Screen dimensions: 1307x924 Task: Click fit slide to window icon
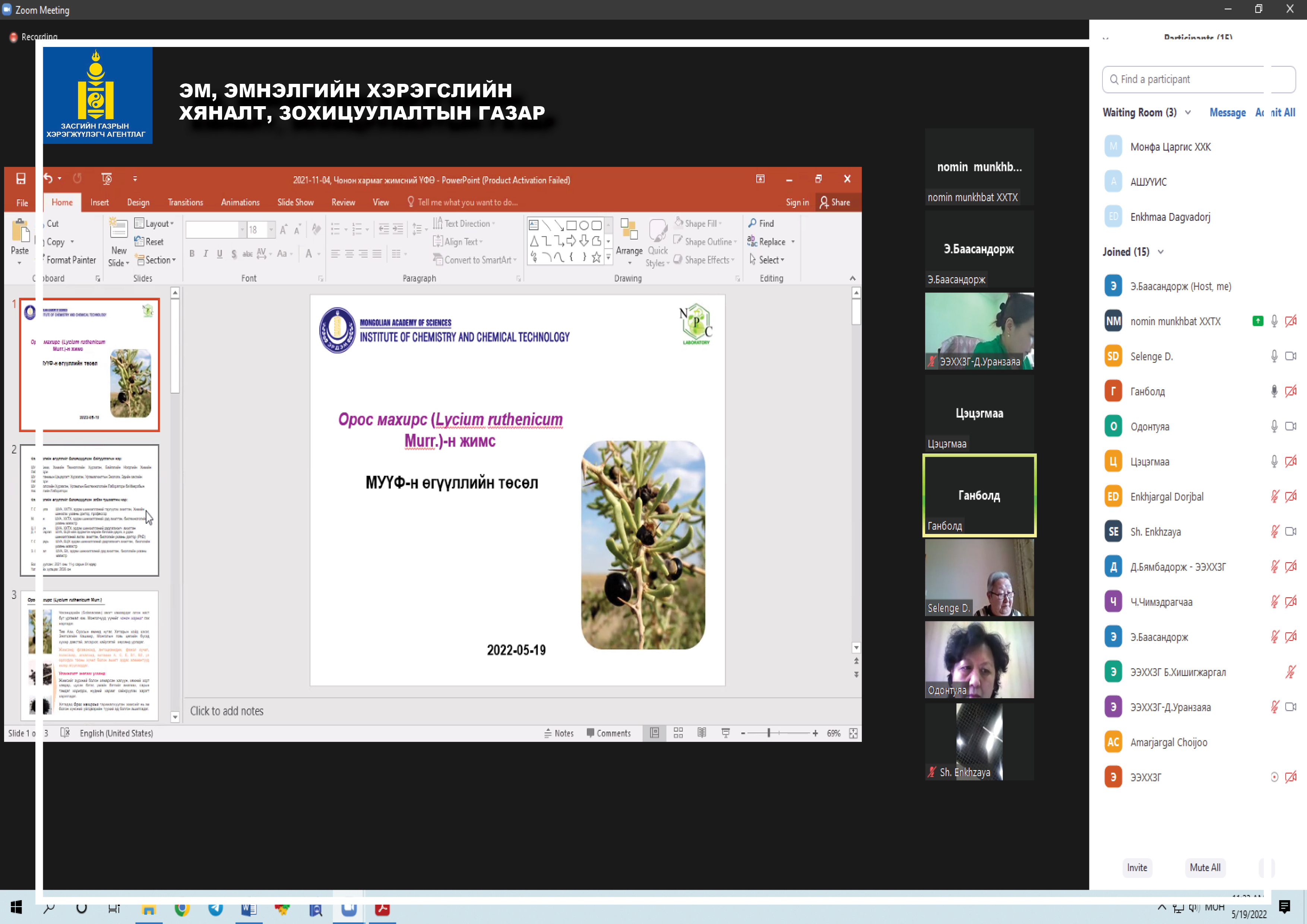853,733
